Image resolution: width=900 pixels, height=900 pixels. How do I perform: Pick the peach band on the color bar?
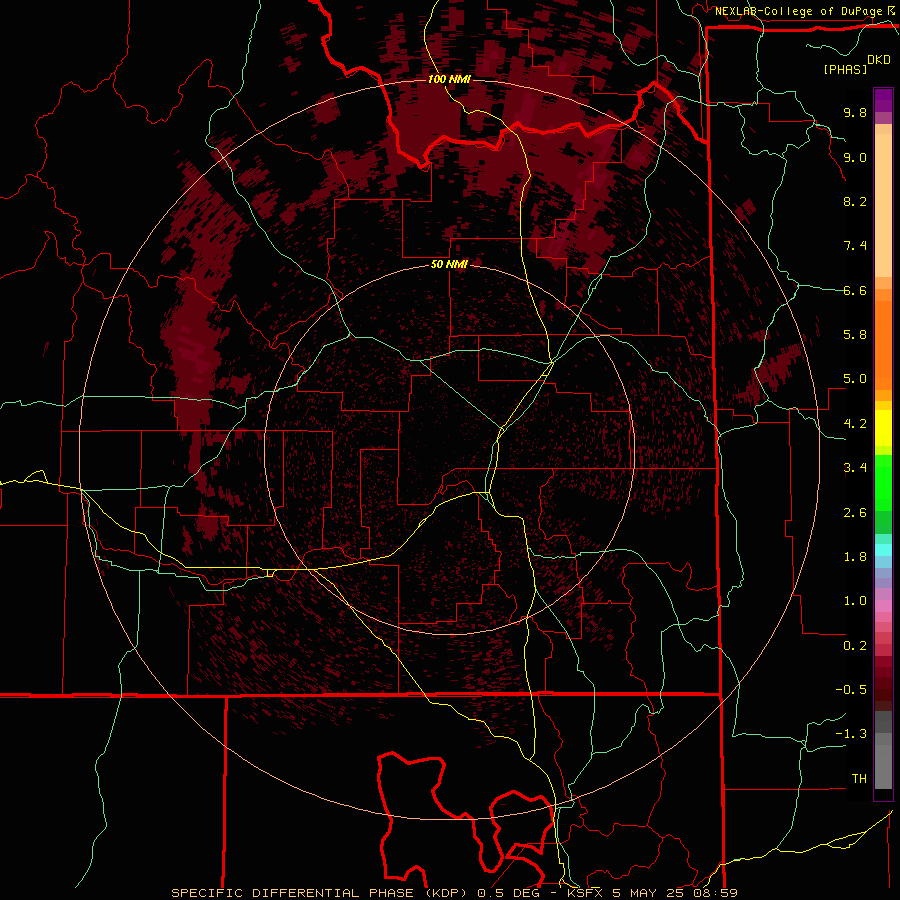point(883,205)
